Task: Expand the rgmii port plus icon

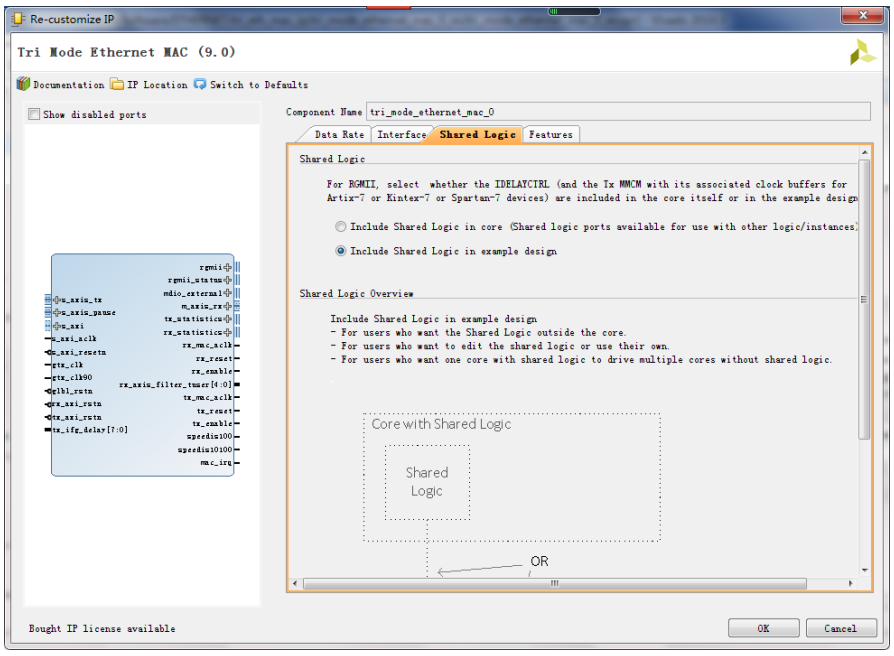Action: [x=227, y=267]
